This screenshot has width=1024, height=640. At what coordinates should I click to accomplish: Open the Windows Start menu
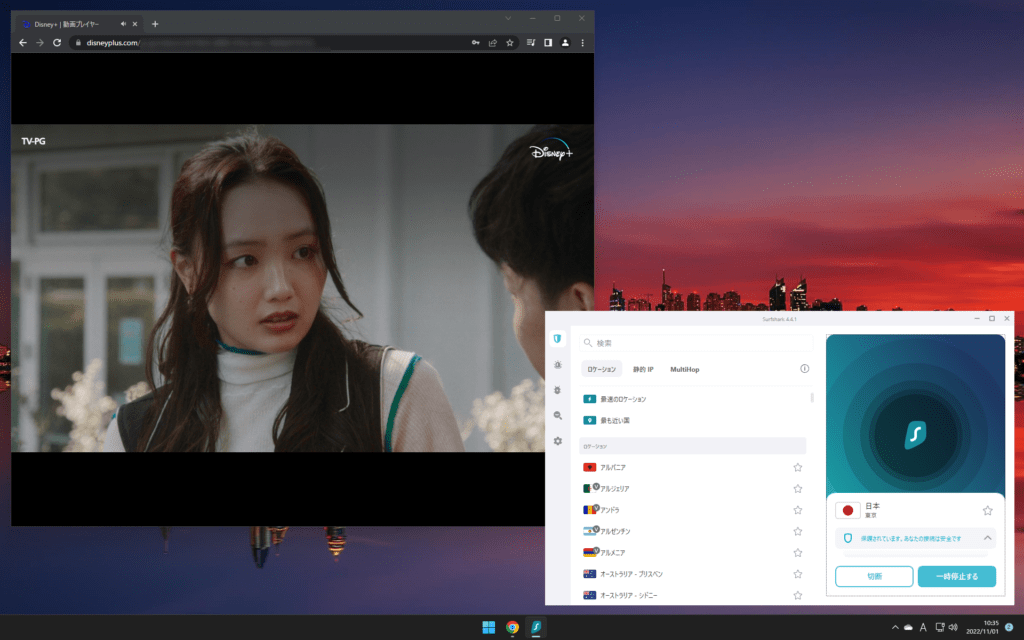click(x=488, y=627)
